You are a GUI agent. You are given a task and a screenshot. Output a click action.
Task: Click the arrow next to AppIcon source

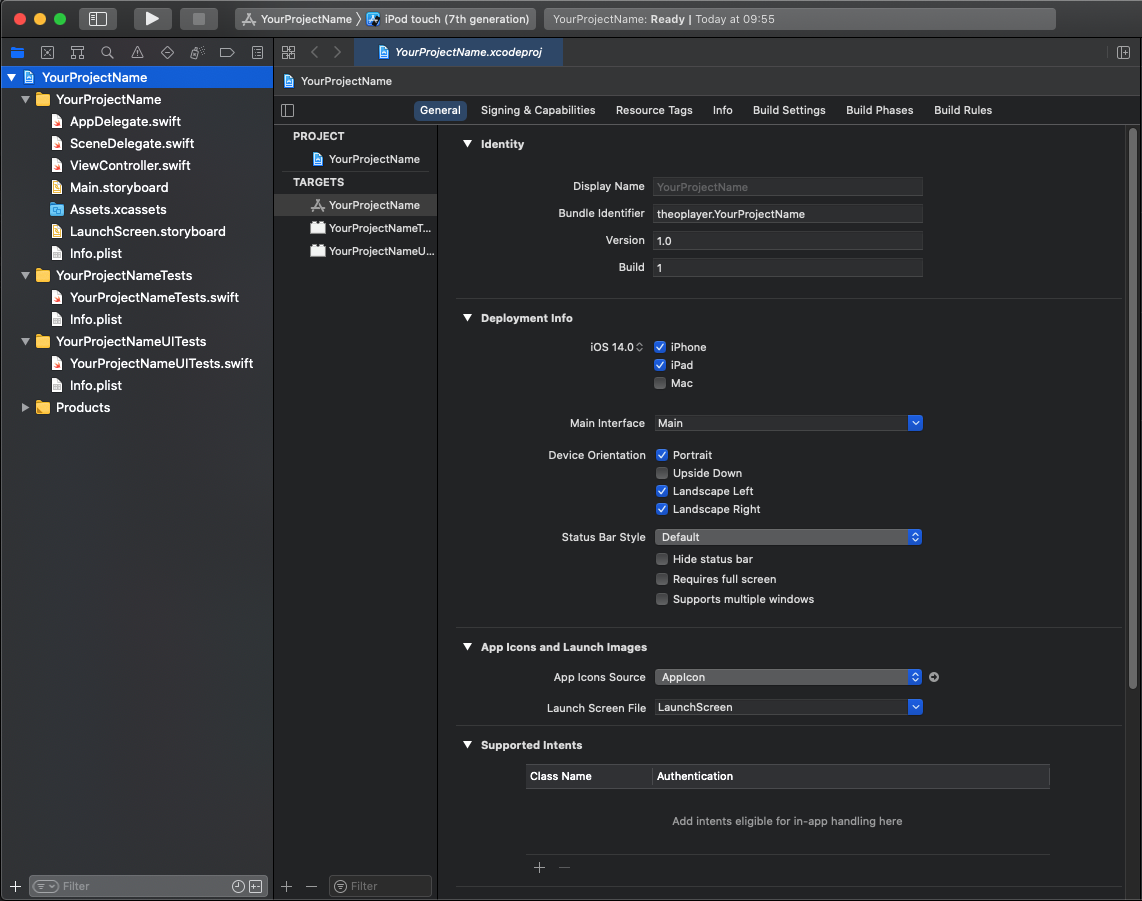click(x=934, y=677)
